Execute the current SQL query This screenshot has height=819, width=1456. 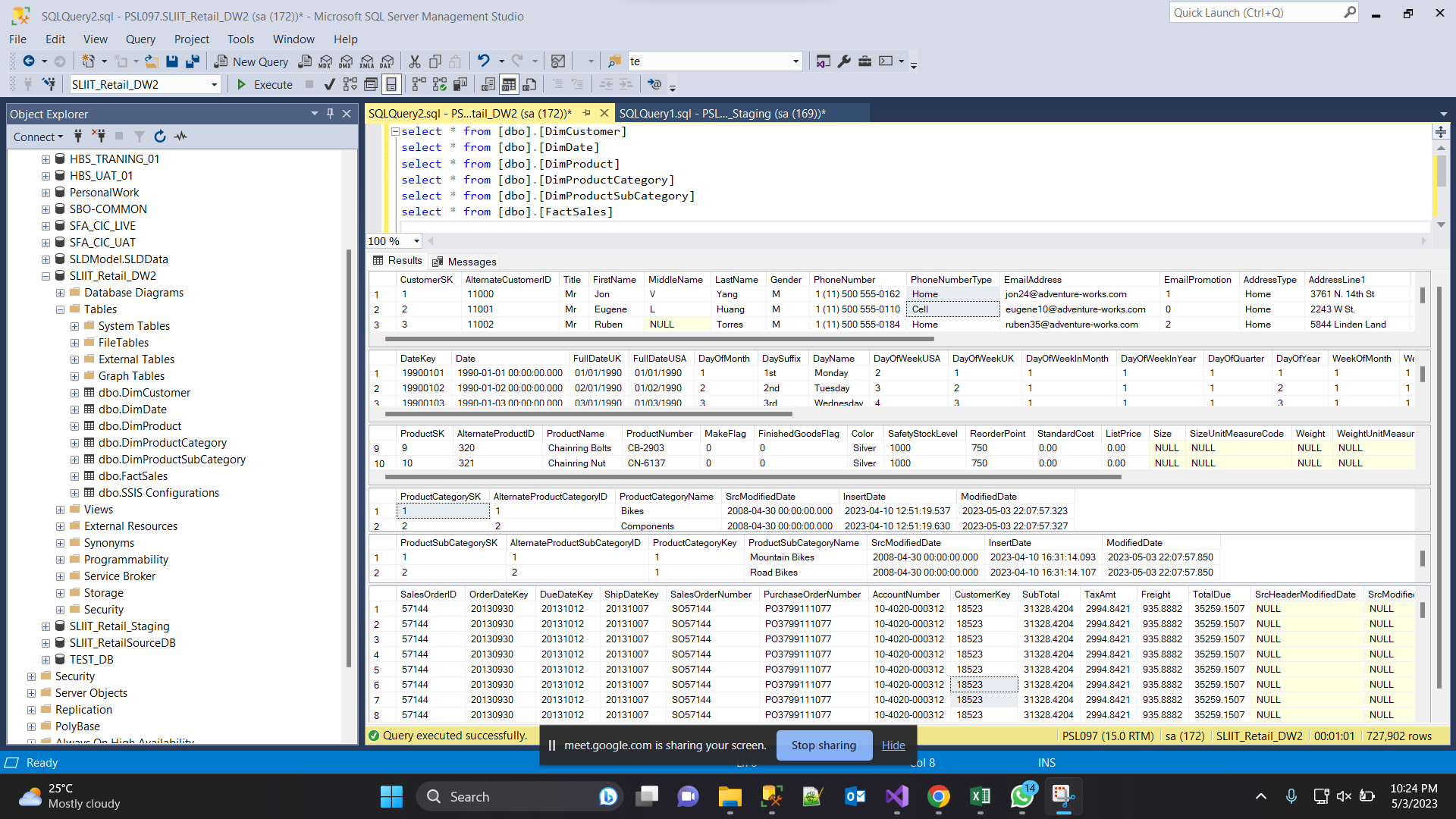coord(263,84)
